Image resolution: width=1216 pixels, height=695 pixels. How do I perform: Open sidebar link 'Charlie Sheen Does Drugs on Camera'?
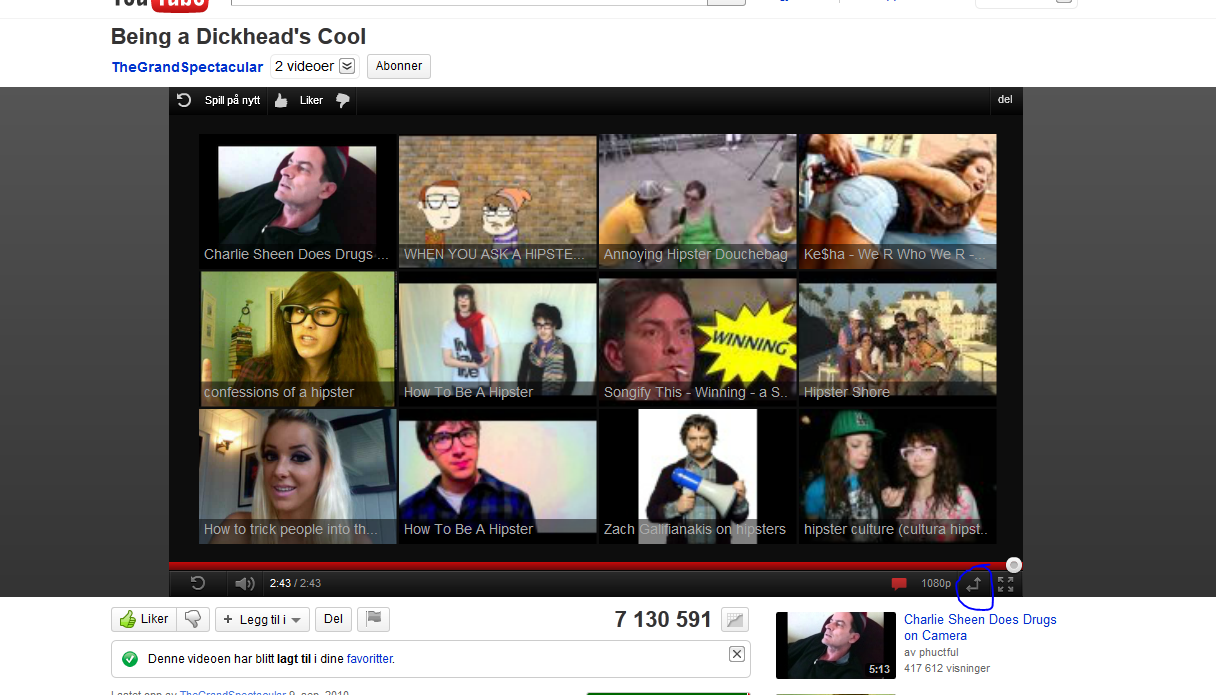point(980,627)
